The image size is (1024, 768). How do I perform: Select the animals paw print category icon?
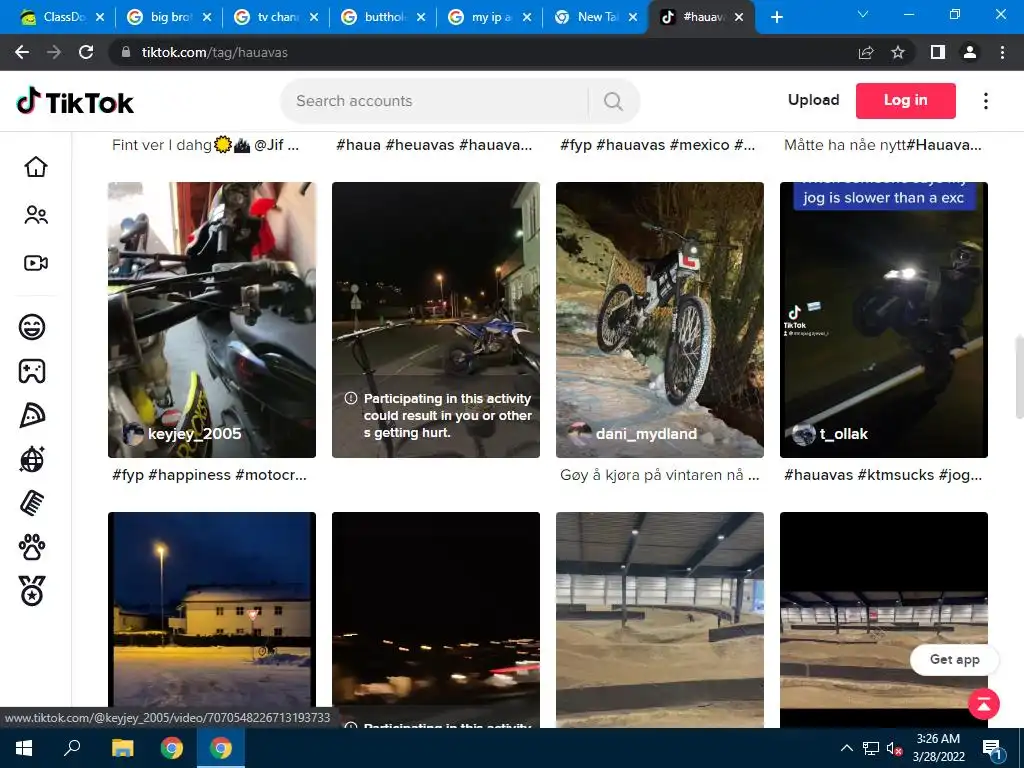[x=32, y=547]
